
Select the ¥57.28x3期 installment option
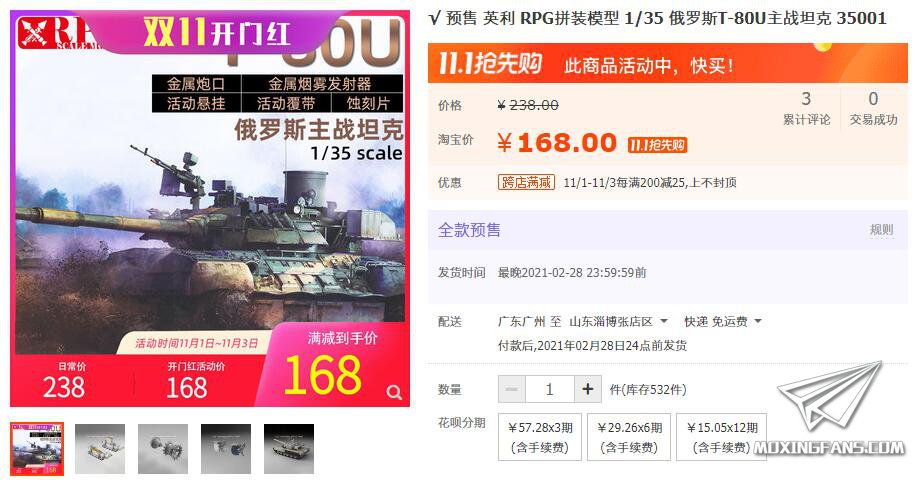[540, 437]
